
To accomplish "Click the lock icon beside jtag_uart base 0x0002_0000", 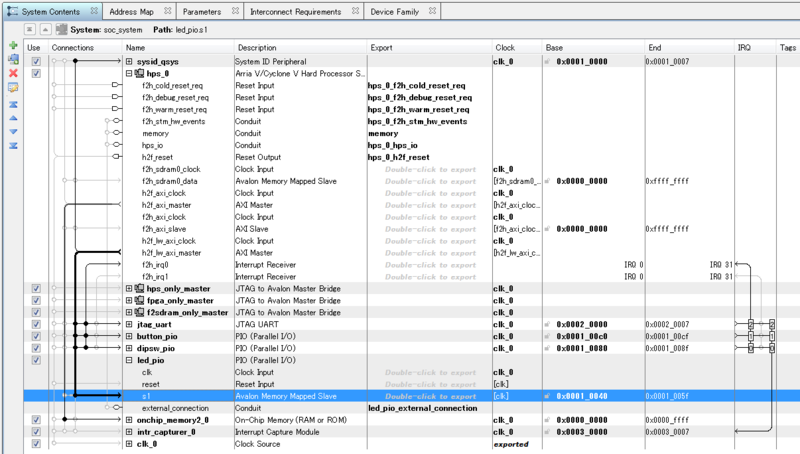I will coord(547,324).
